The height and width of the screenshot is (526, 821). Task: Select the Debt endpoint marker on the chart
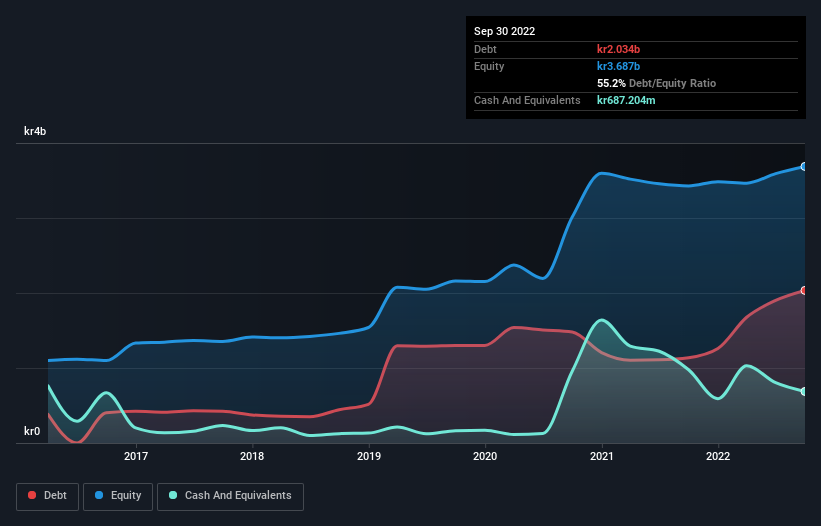click(x=804, y=290)
